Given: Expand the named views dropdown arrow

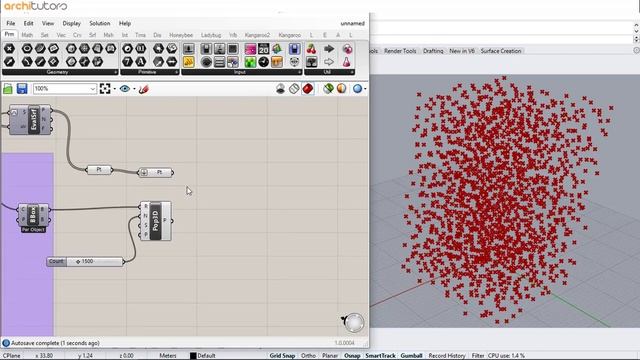Looking at the screenshot, I should coord(134,89).
